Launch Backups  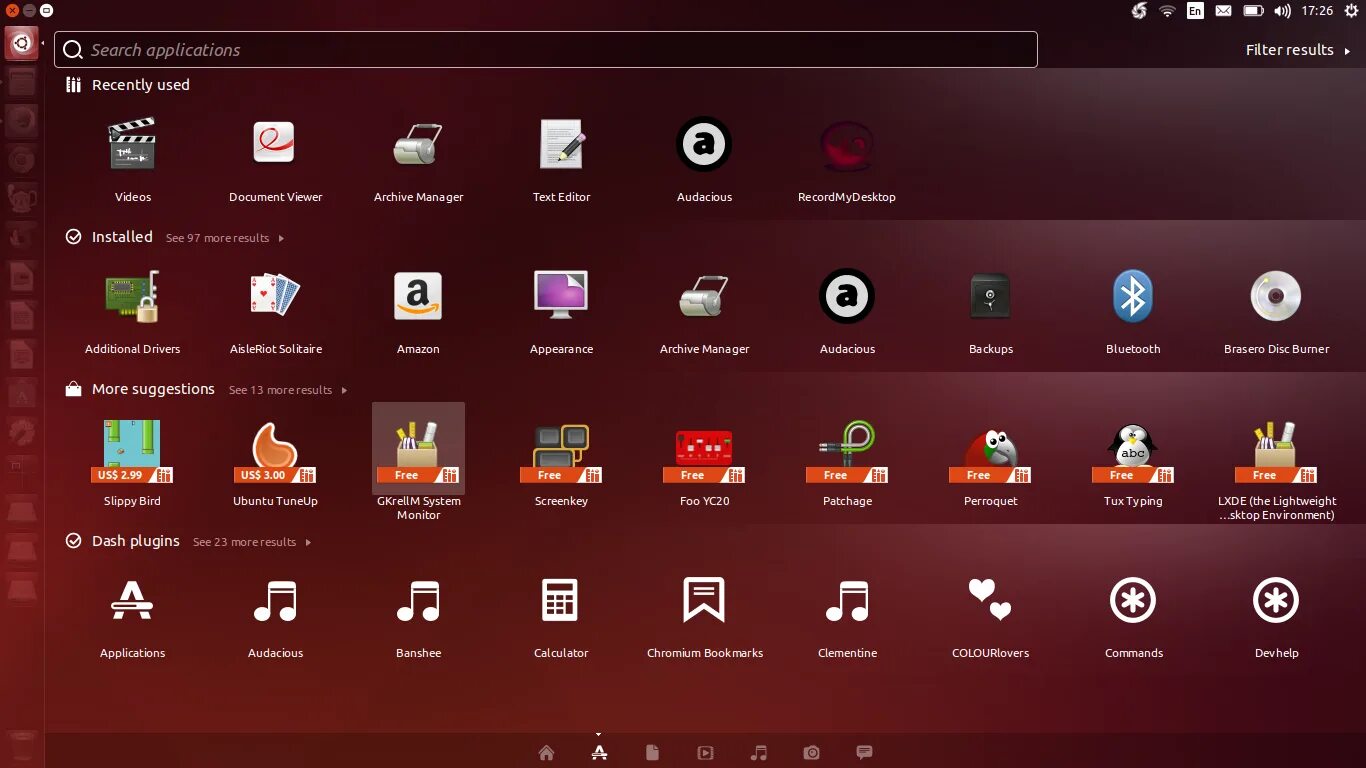click(990, 310)
